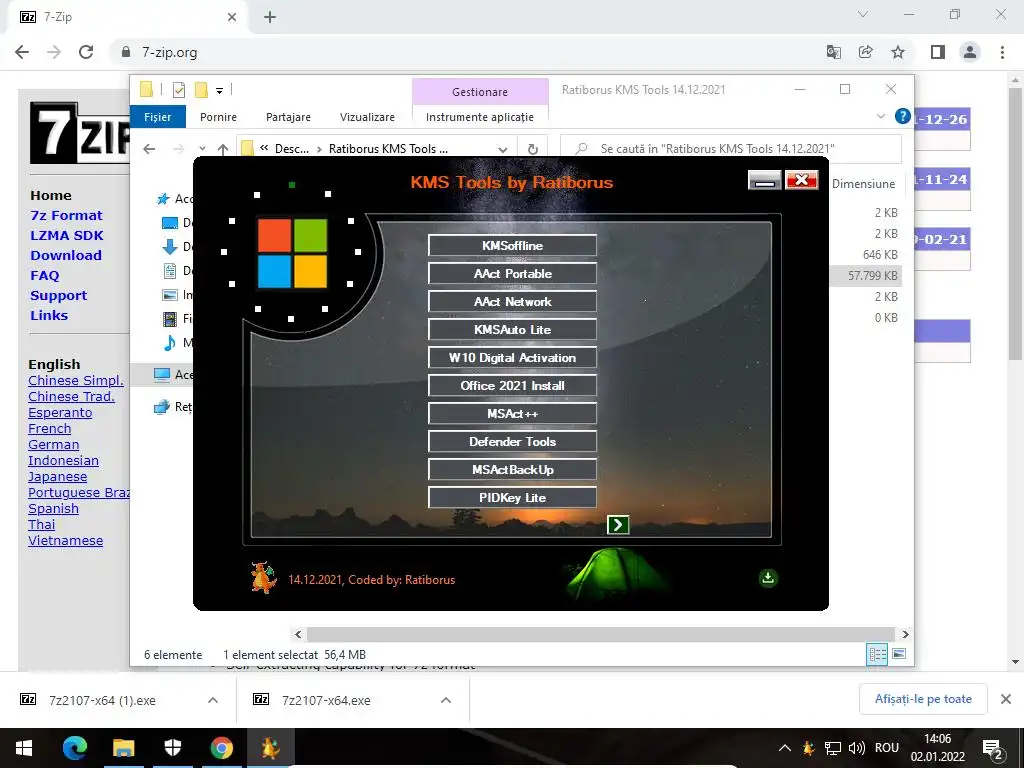Run Office 2021 Install
This screenshot has height=768, width=1024.
pos(512,386)
